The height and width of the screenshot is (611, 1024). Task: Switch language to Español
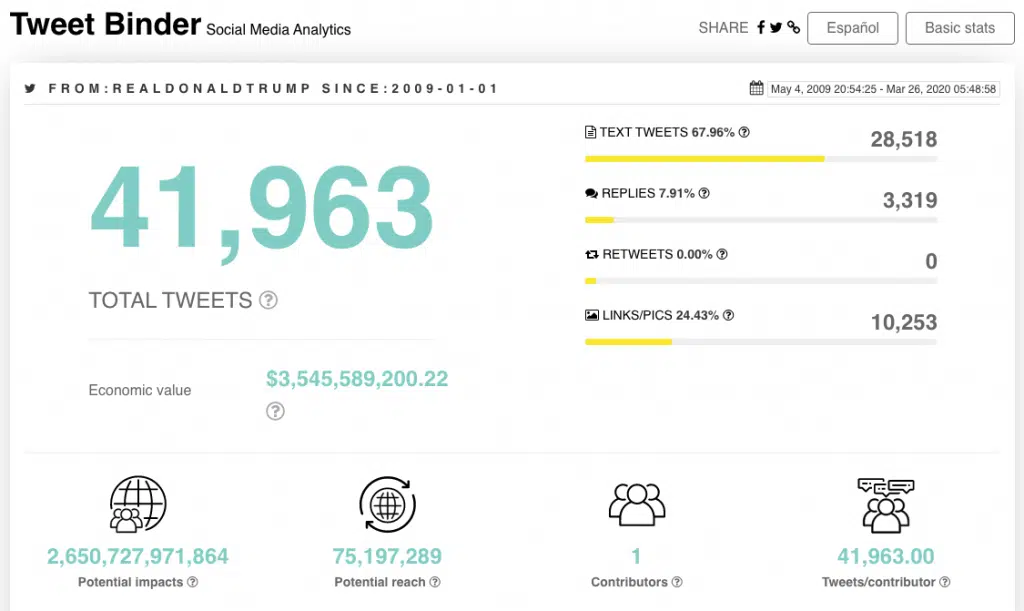(x=852, y=28)
